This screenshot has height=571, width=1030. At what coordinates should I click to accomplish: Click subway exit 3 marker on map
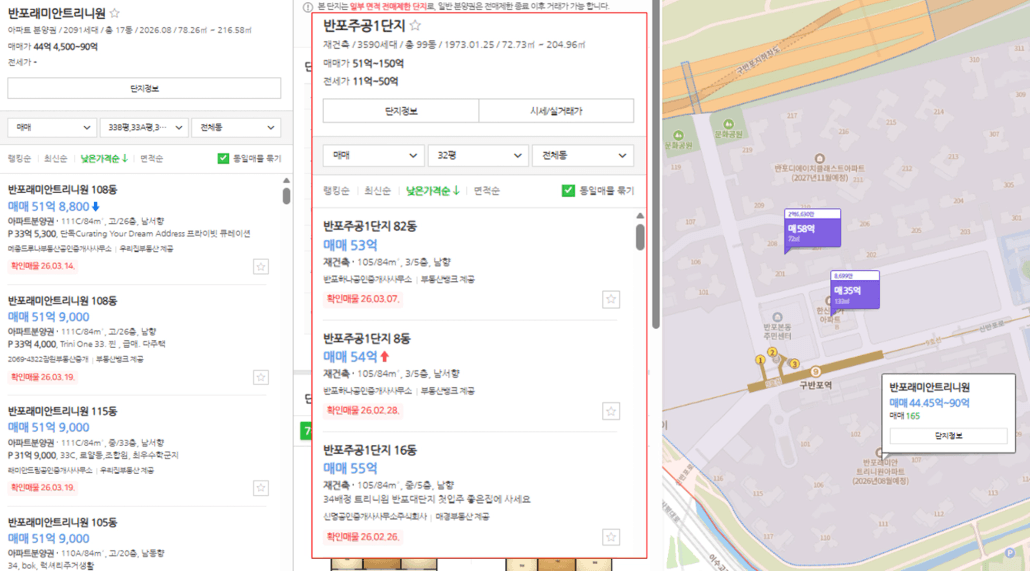pyautogui.click(x=794, y=364)
